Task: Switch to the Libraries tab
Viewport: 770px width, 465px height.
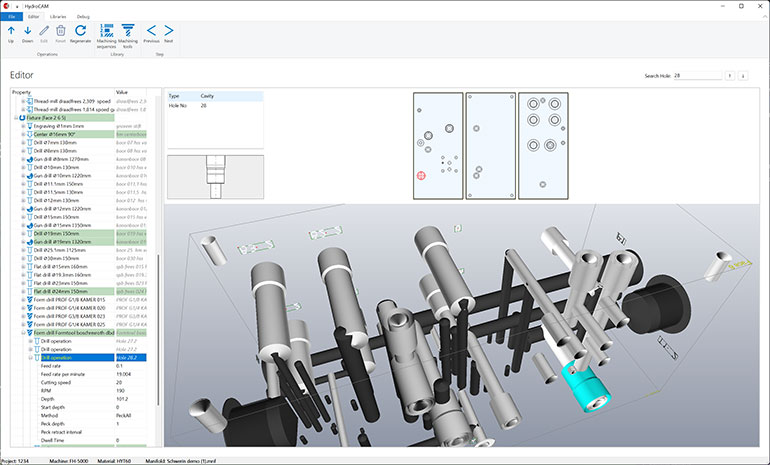Action: pyautogui.click(x=58, y=17)
